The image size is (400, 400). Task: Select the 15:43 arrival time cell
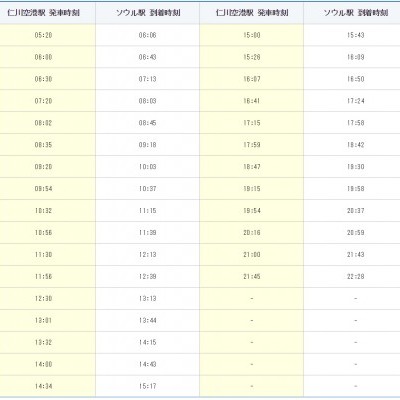pyautogui.click(x=355, y=35)
